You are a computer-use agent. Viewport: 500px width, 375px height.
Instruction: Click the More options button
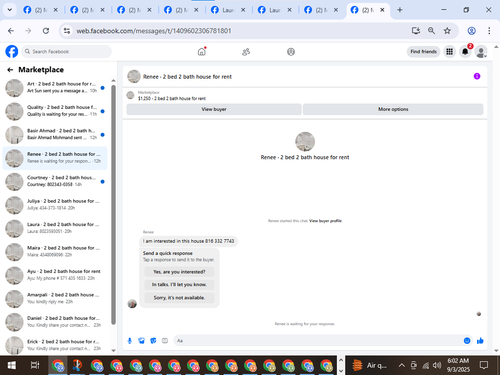(x=393, y=109)
